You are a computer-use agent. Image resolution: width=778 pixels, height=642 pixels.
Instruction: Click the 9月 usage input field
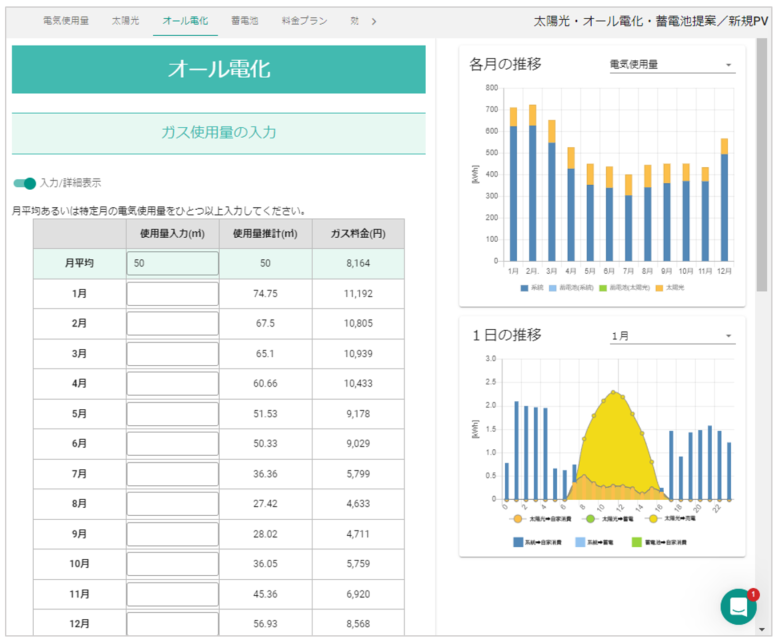pyautogui.click(x=172, y=534)
